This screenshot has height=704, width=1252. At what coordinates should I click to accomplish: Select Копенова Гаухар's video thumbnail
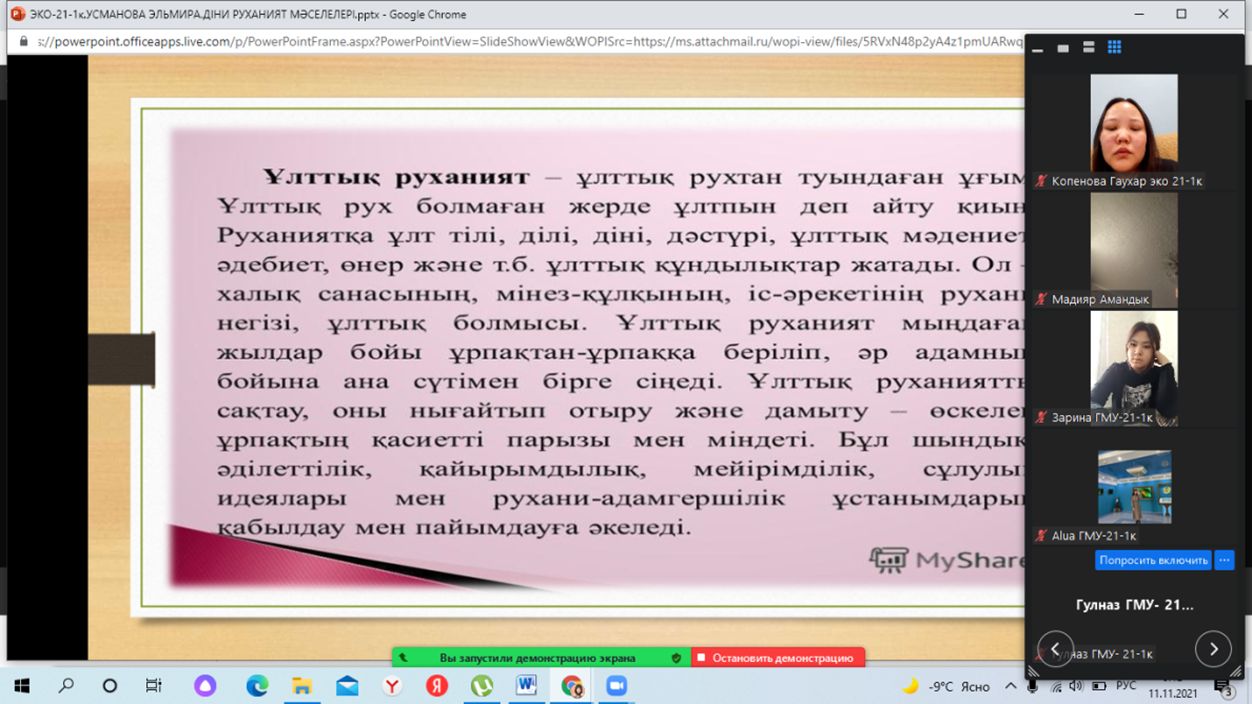point(1133,124)
